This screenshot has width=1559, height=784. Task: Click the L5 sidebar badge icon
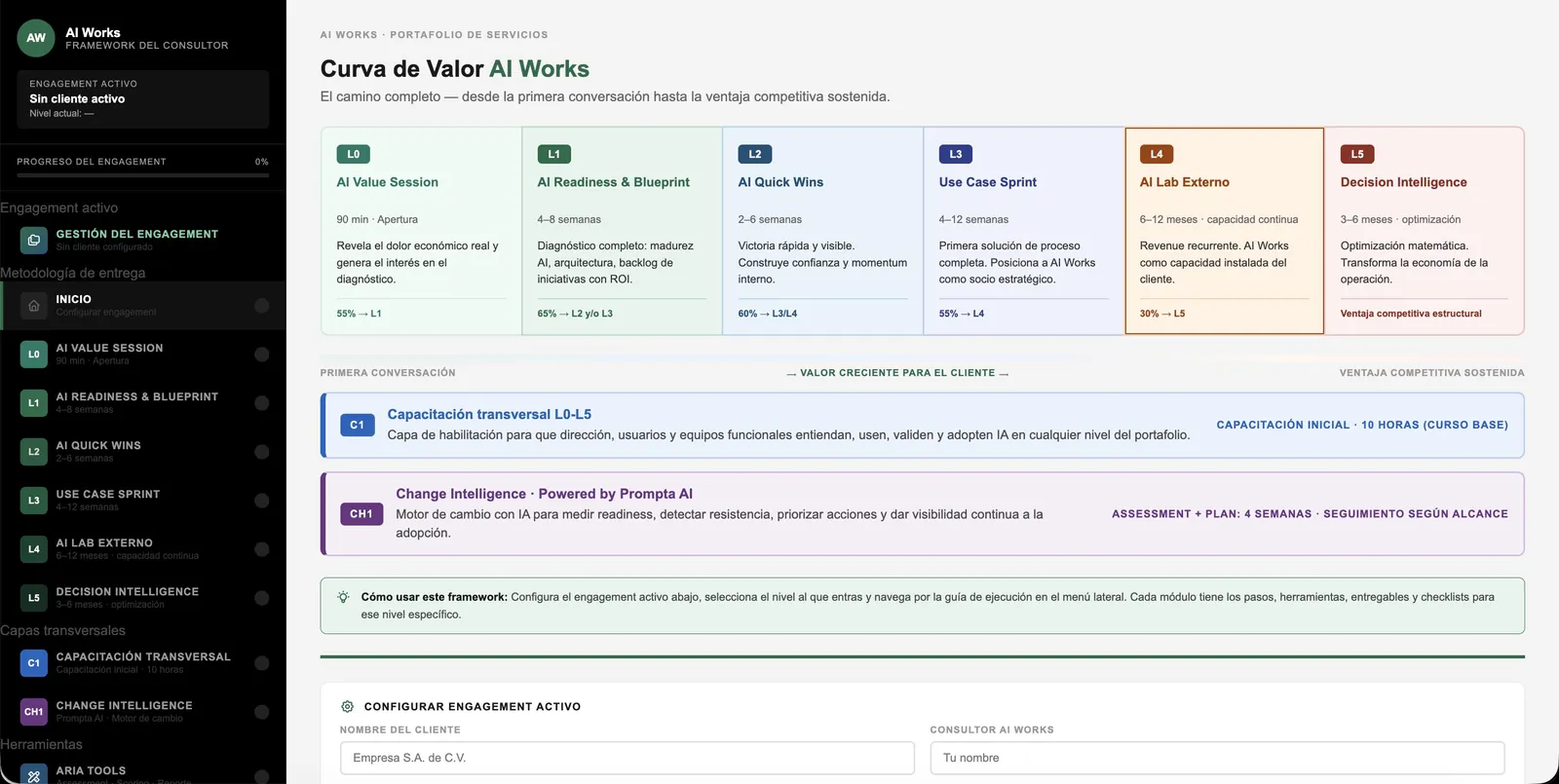34,598
